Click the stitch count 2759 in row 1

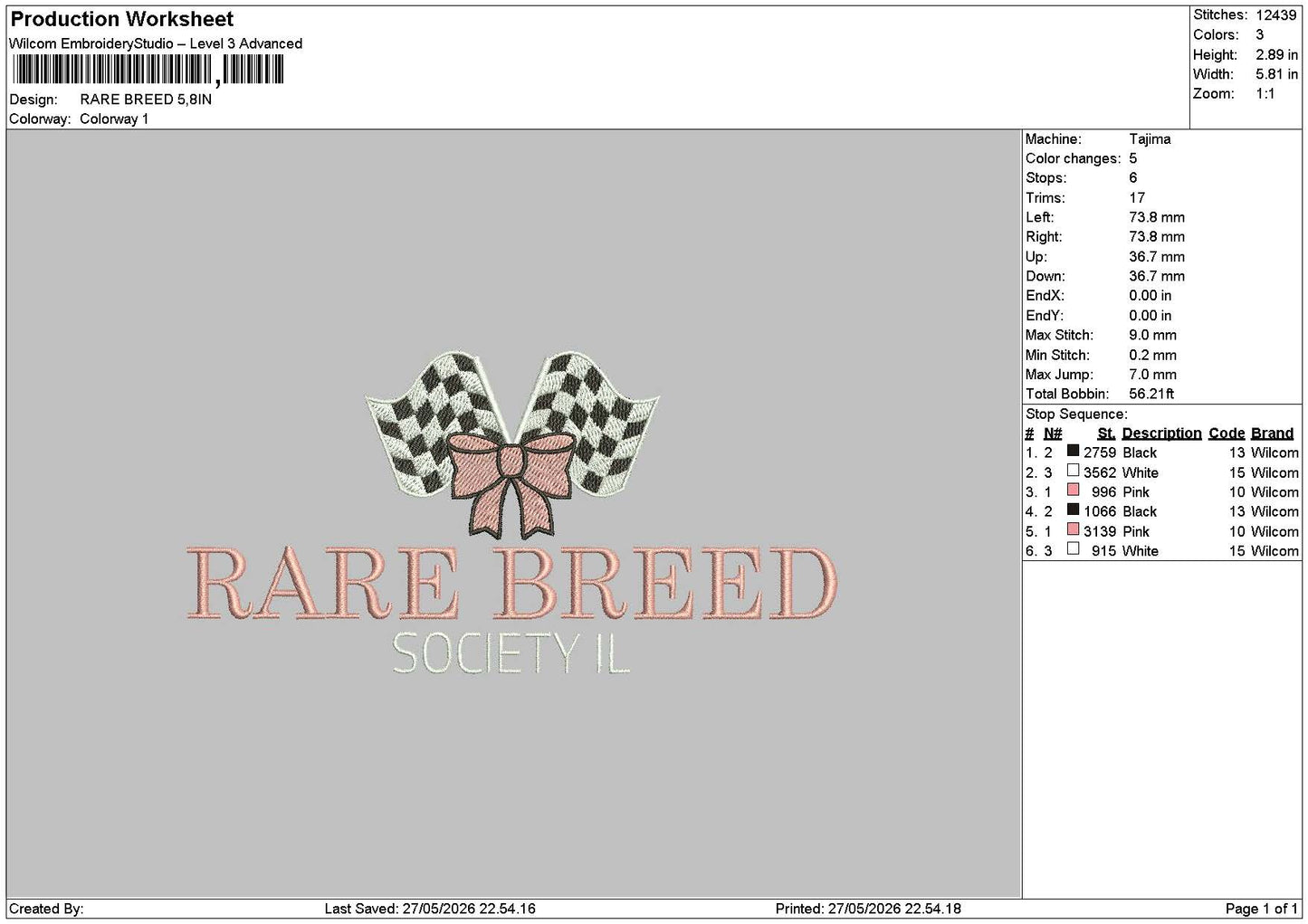[1100, 452]
